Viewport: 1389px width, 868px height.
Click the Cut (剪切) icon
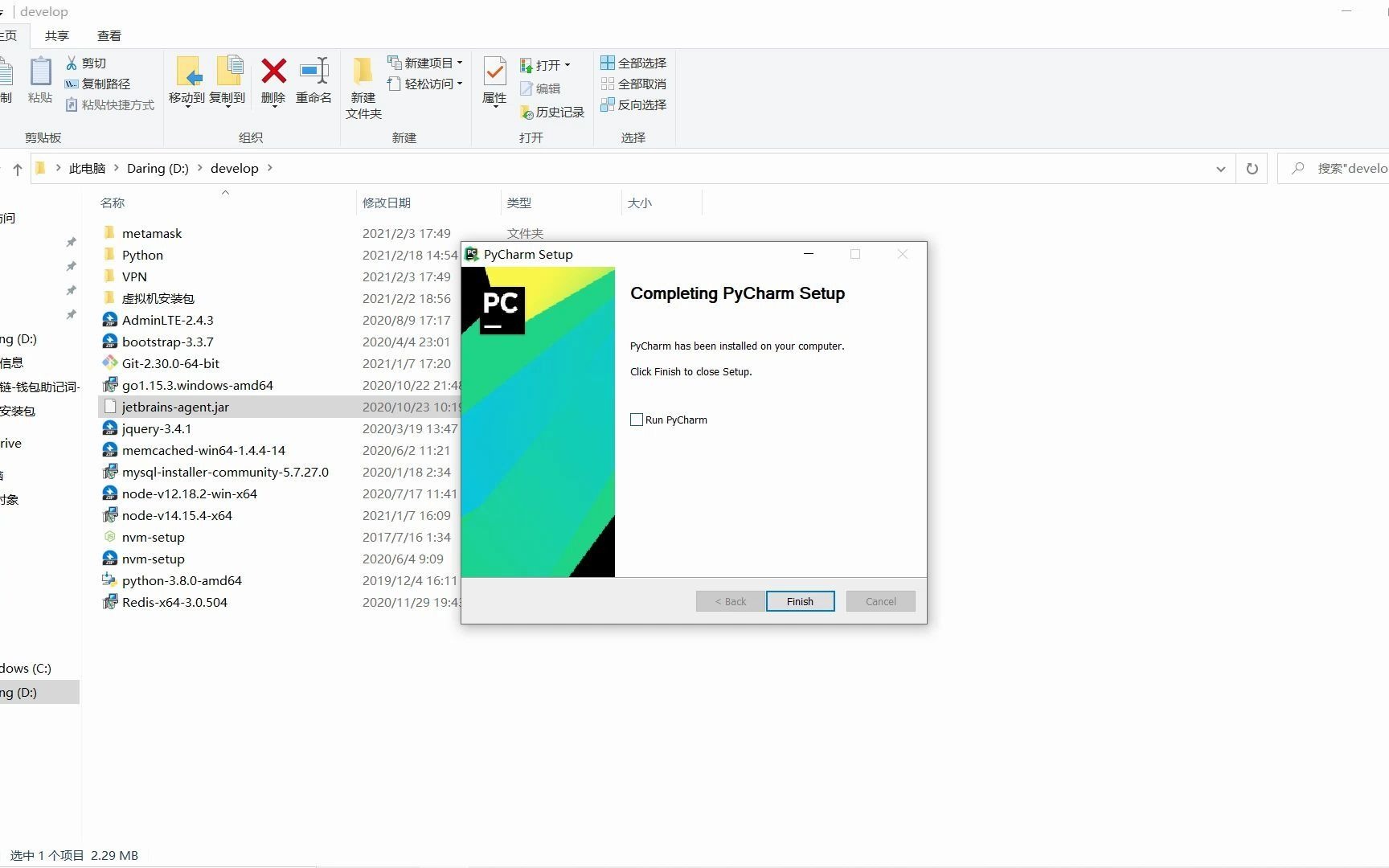pos(72,63)
